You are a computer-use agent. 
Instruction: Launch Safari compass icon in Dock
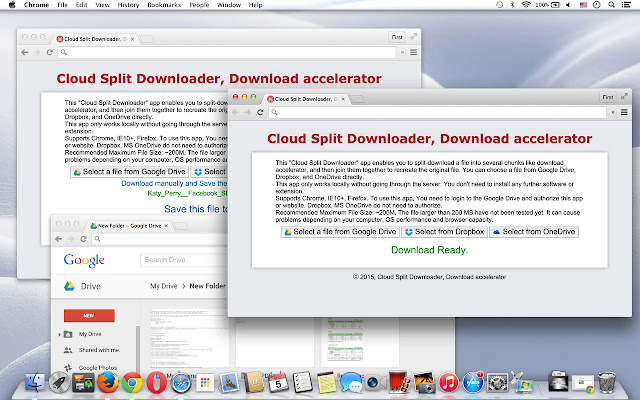[181, 382]
